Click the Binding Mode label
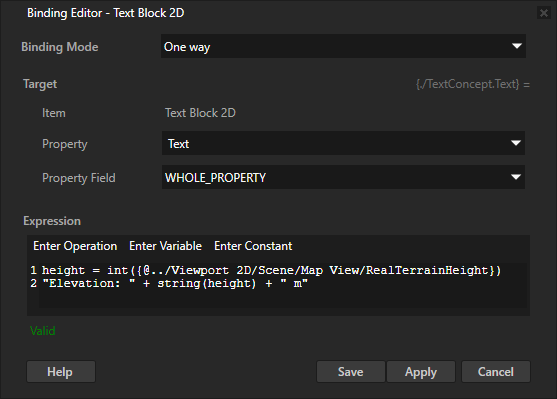This screenshot has width=557, height=399. 60,47
